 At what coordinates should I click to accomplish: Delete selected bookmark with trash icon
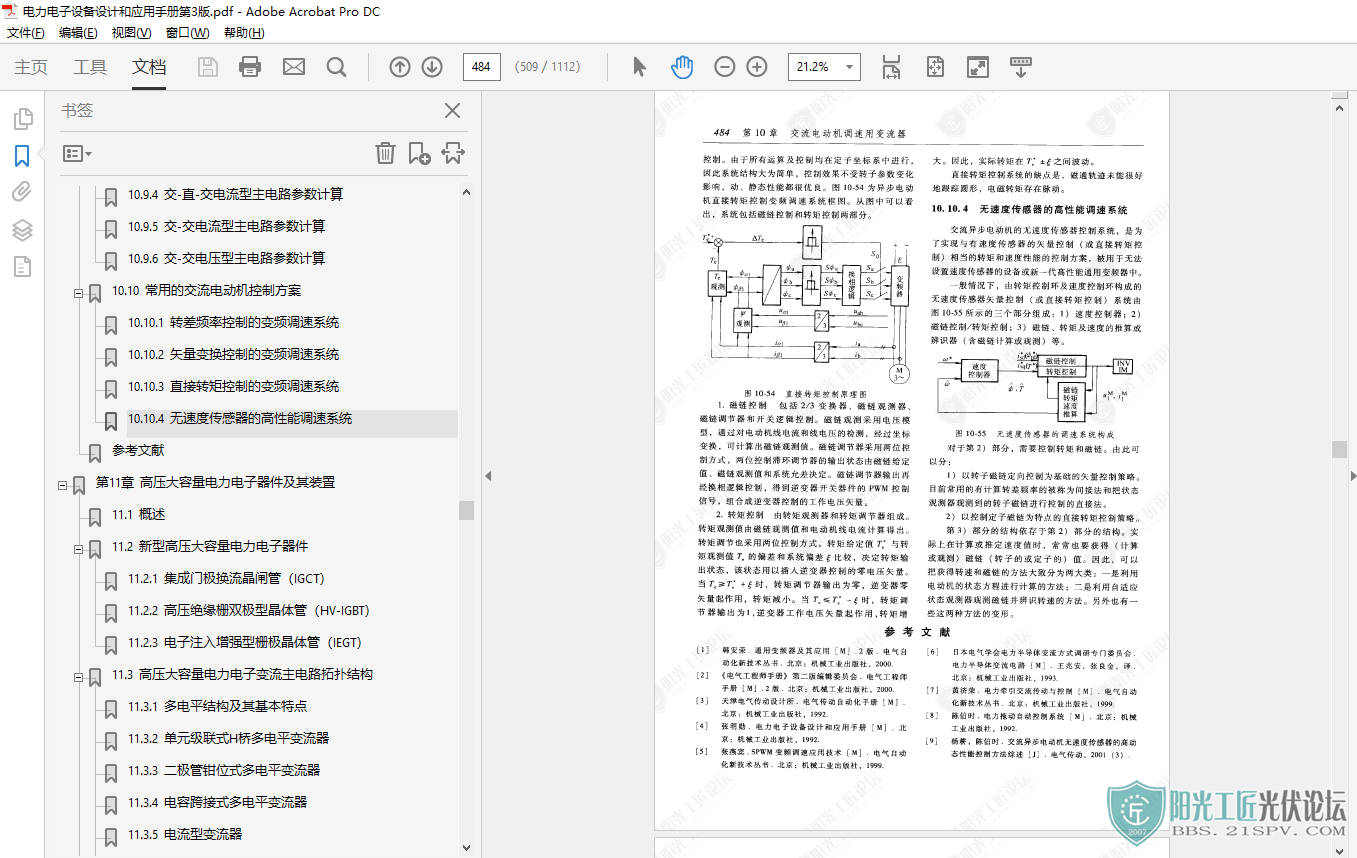click(385, 153)
